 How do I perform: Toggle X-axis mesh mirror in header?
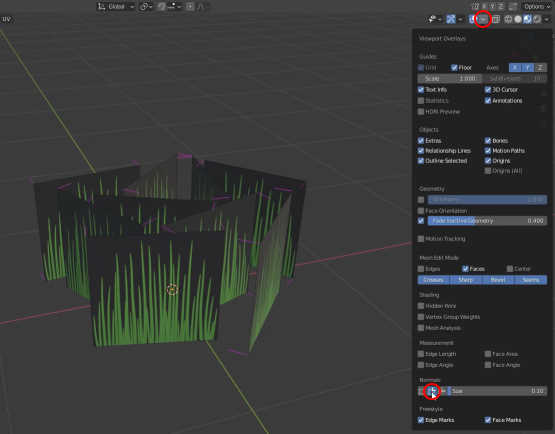(x=484, y=6)
